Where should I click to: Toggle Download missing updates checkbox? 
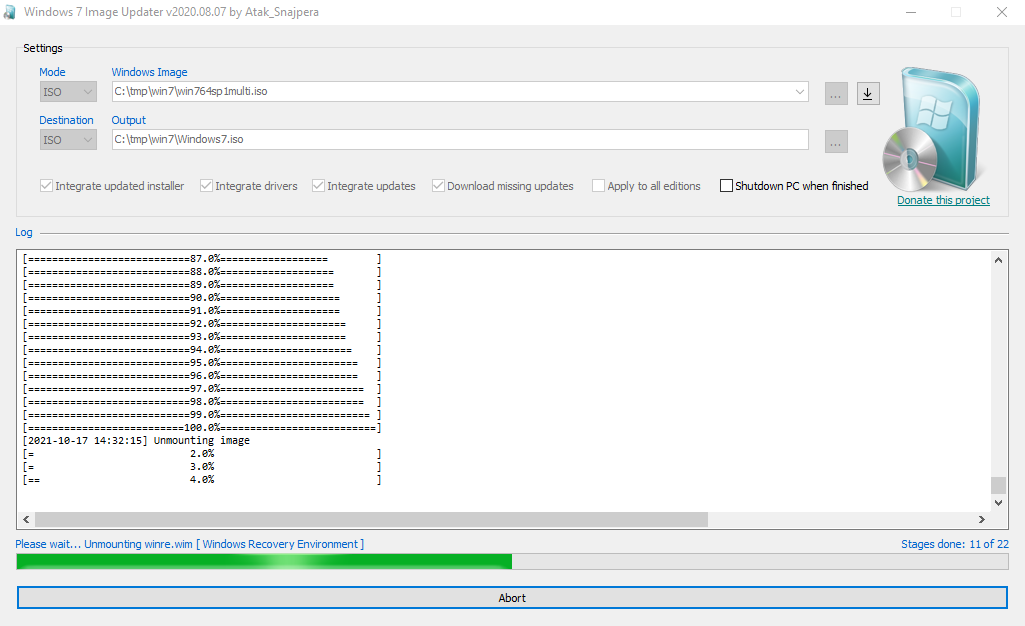click(x=438, y=186)
